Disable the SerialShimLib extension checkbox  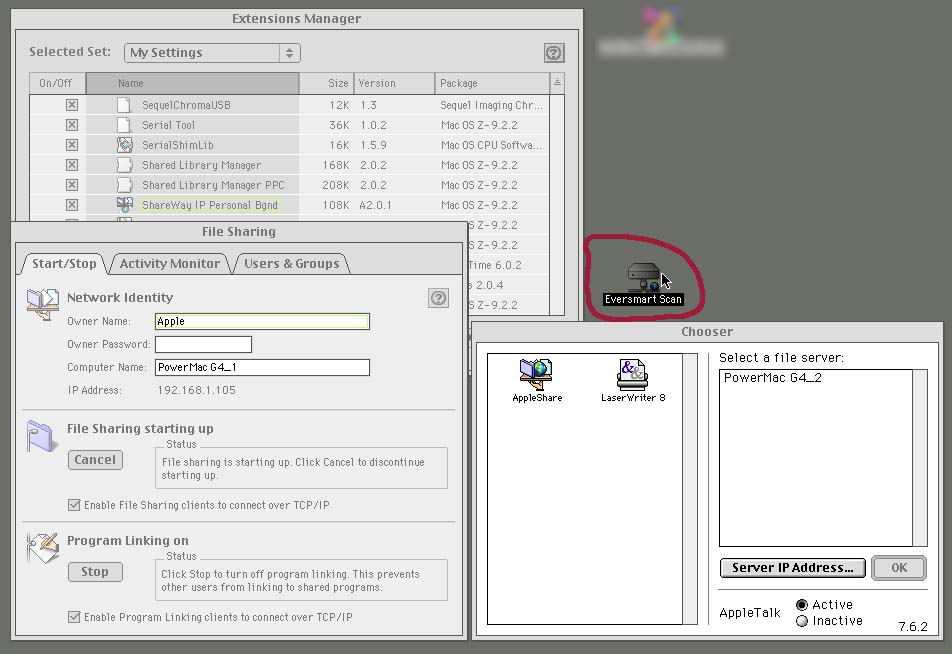(x=72, y=145)
